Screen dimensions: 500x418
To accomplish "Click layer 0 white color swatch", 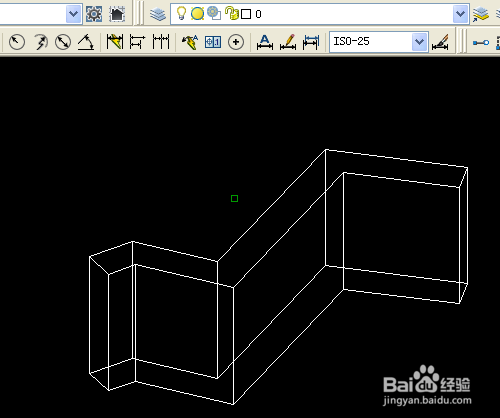I will (x=246, y=14).
